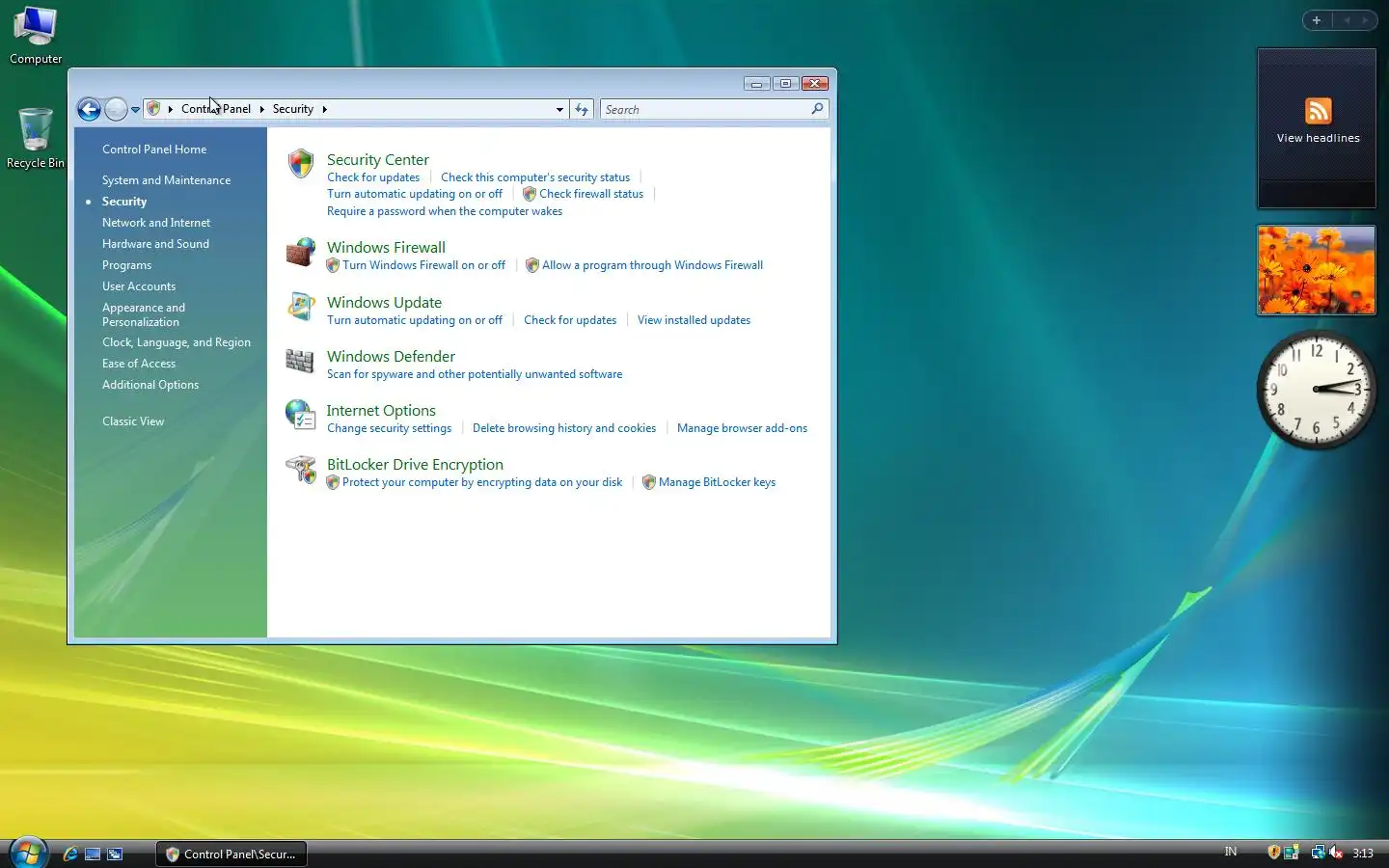Image resolution: width=1389 pixels, height=868 pixels.
Task: Click the Windows Firewall brick wall icon
Action: tap(301, 252)
